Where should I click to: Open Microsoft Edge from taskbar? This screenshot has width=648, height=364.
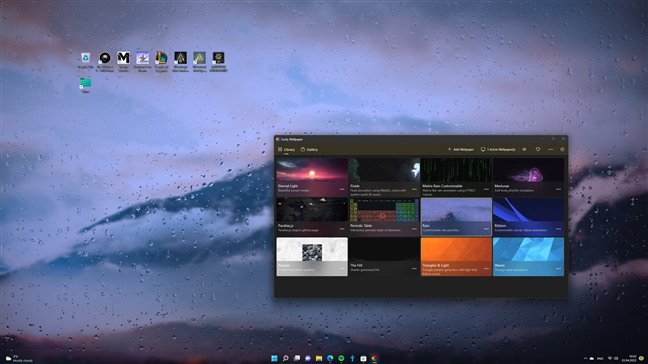330,358
